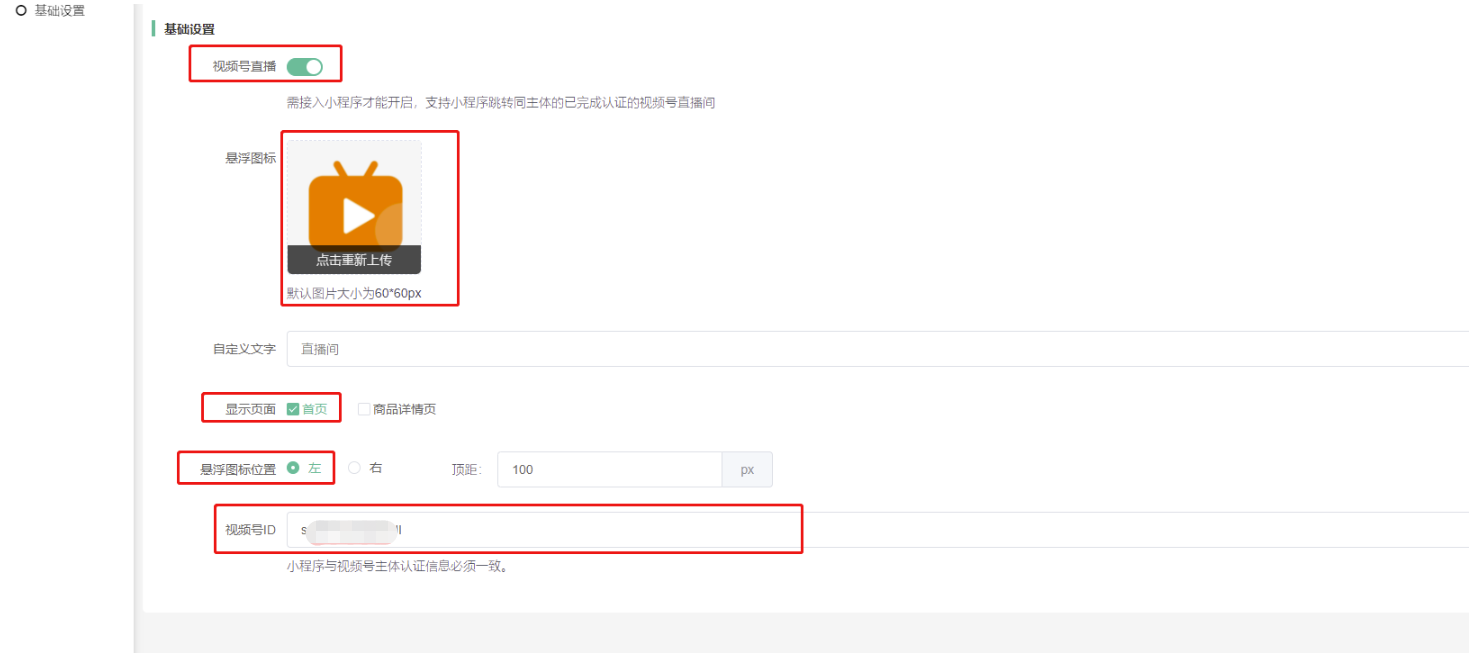Select the 左 position radio button
This screenshot has width=1469, height=653.
(293, 467)
